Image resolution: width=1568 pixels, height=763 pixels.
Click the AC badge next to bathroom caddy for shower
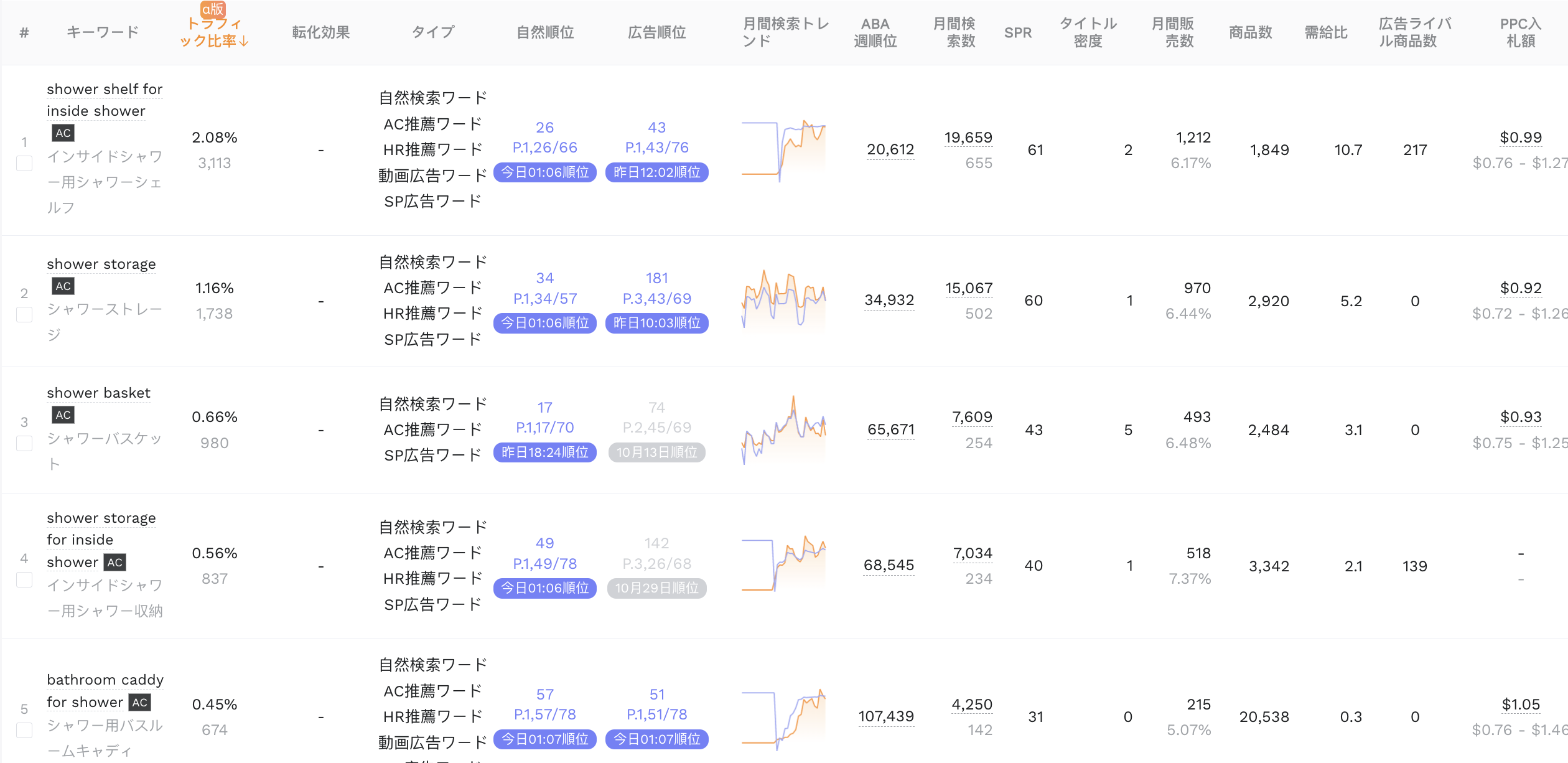click(140, 703)
